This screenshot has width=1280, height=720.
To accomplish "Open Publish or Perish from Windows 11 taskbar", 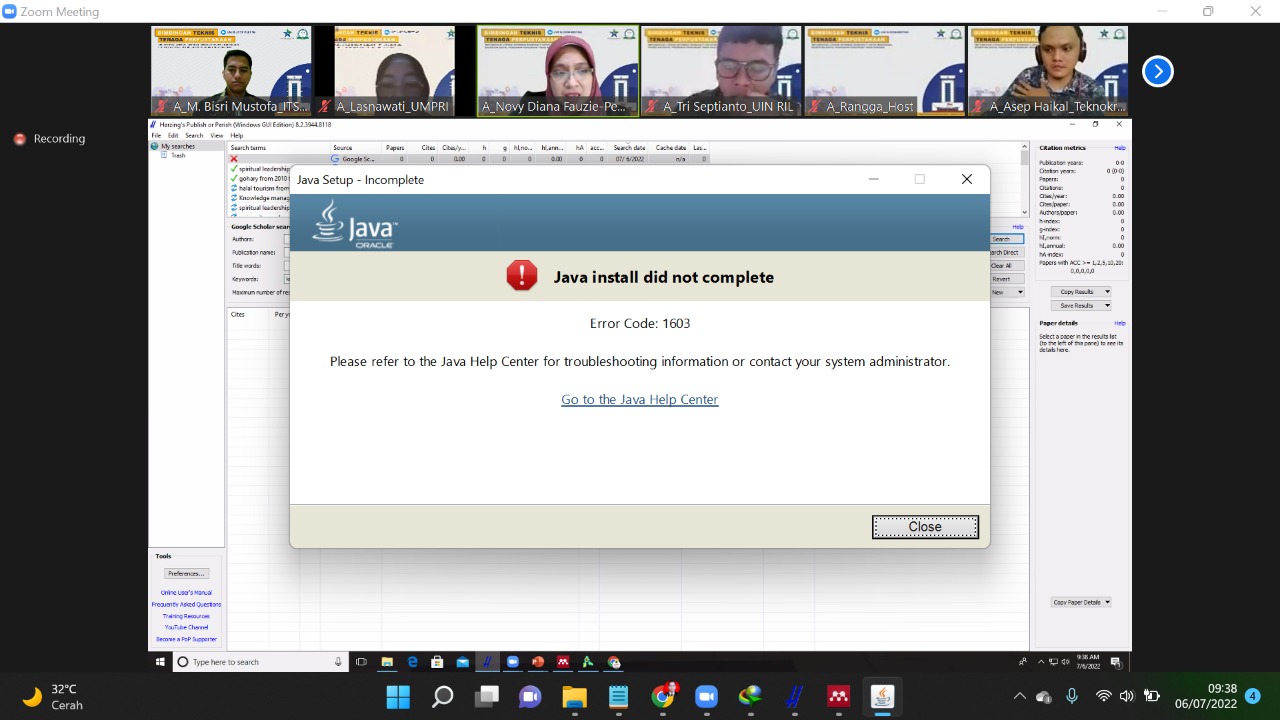I will [795, 697].
